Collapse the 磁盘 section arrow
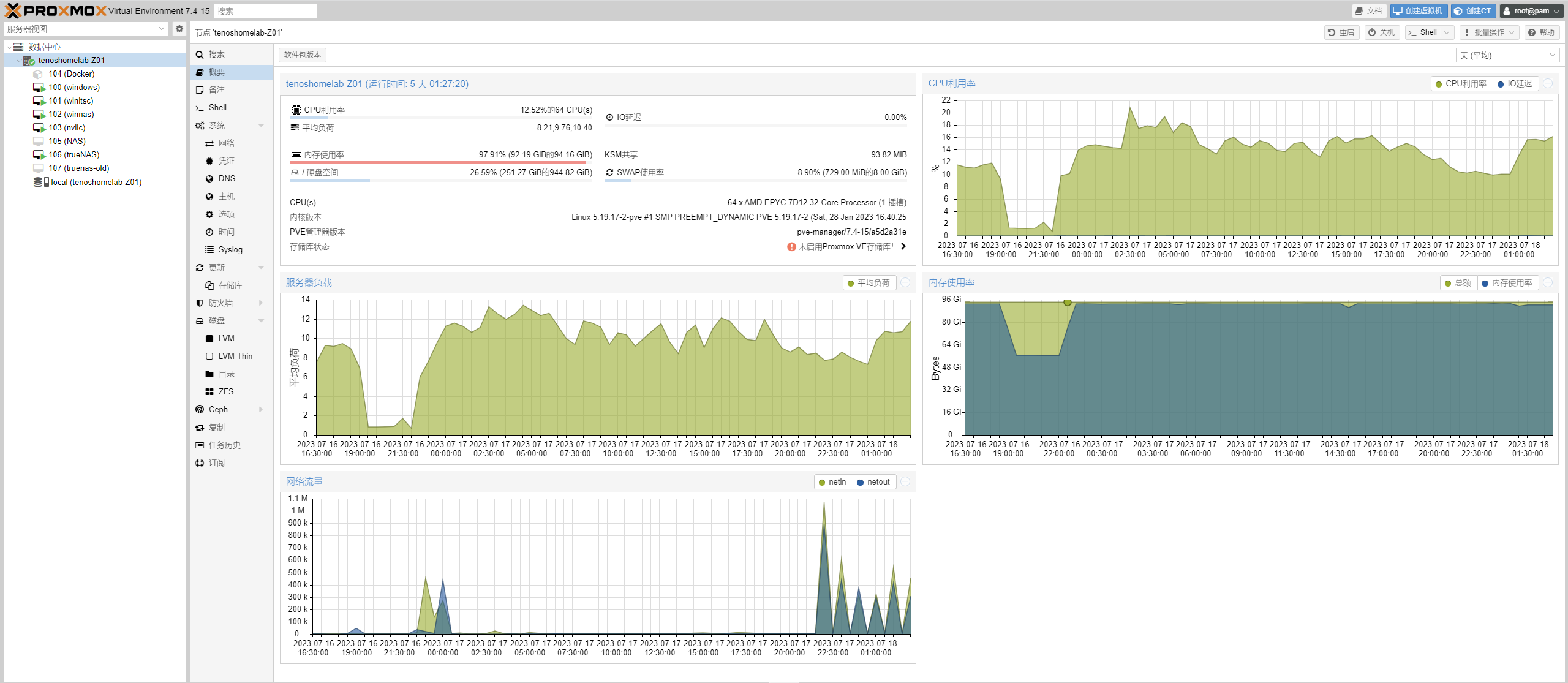The width and height of the screenshot is (1568, 683). 262,321
